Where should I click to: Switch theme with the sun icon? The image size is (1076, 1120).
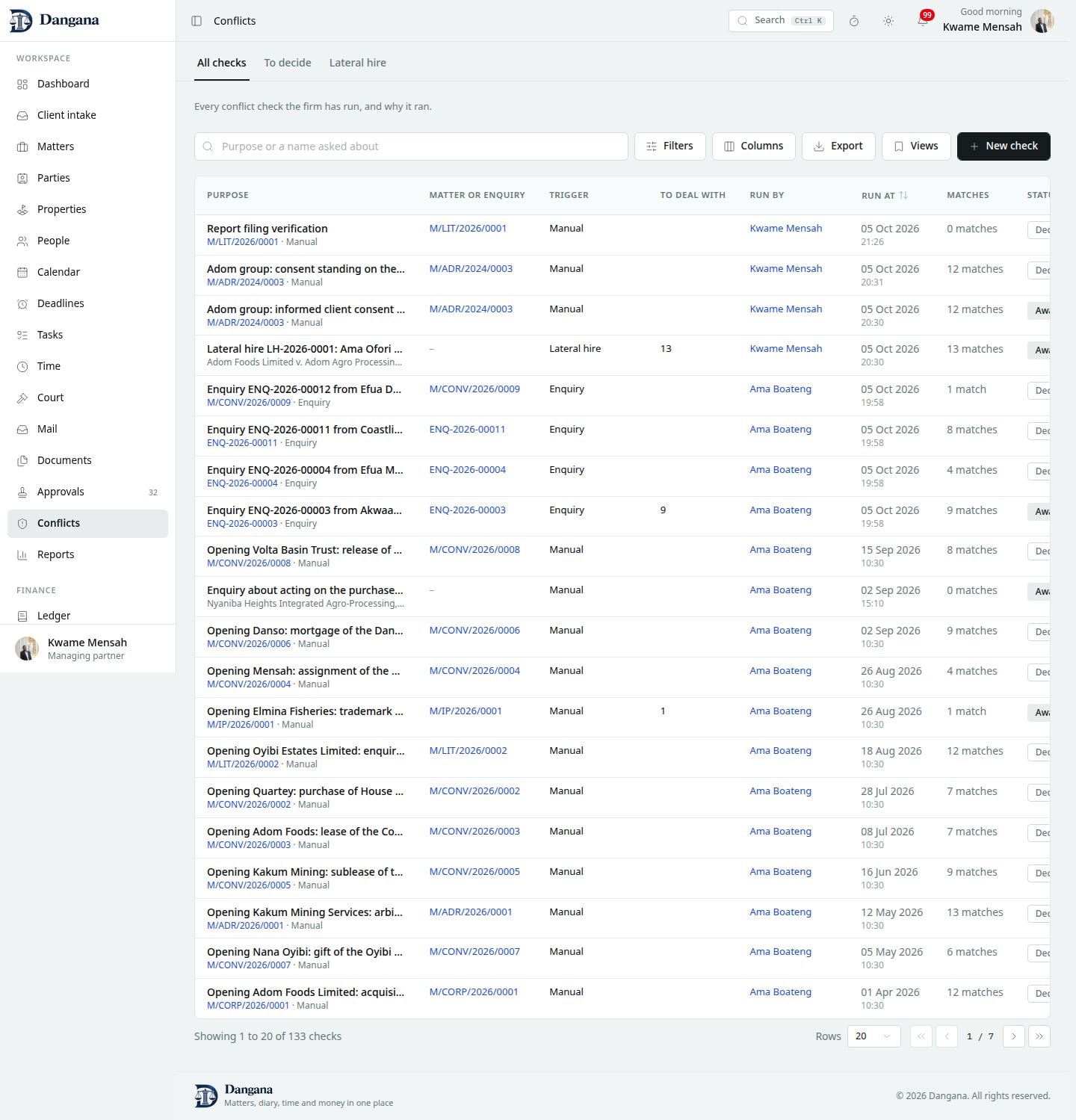(888, 21)
